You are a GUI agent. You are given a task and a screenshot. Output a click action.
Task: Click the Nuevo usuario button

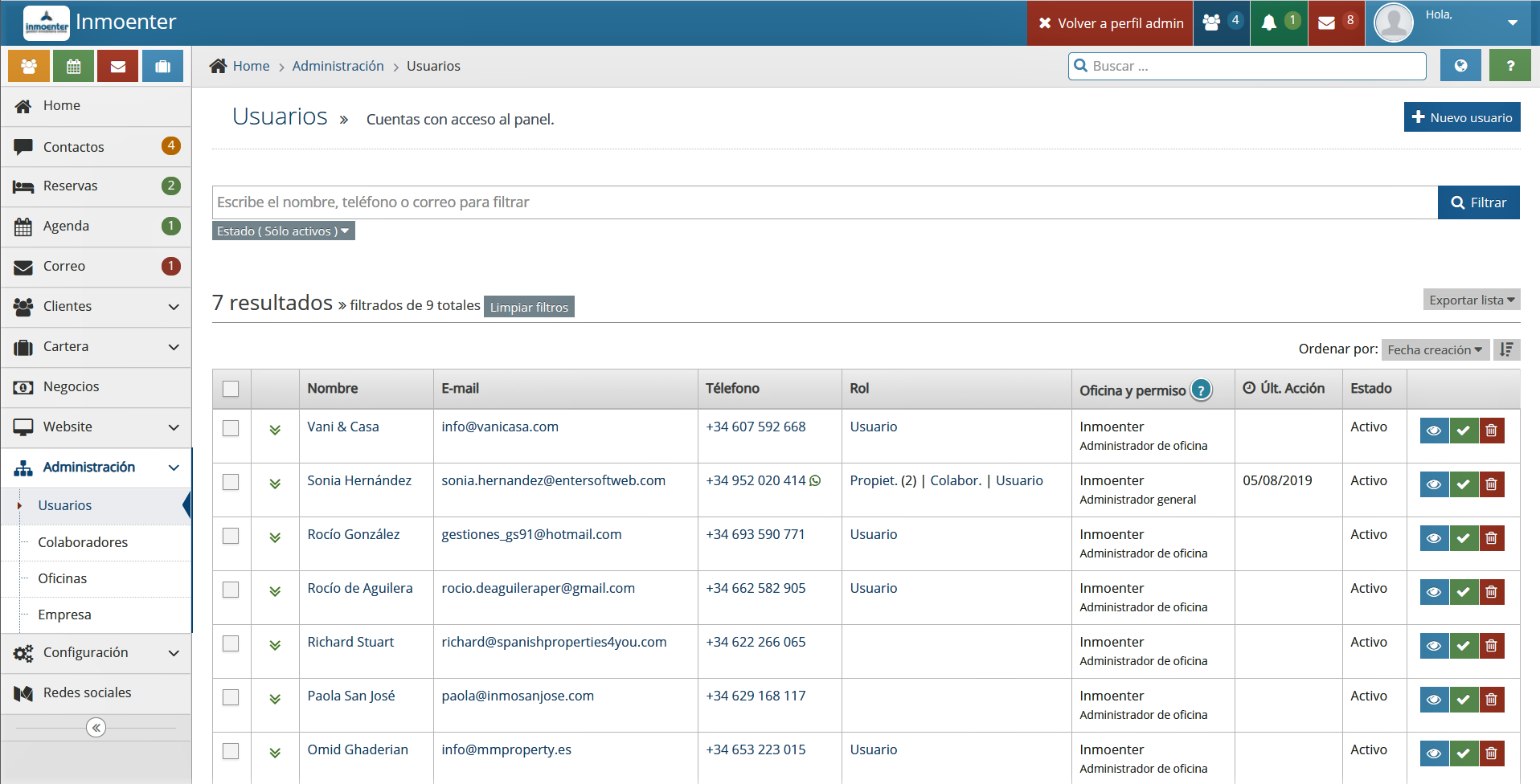(1462, 117)
